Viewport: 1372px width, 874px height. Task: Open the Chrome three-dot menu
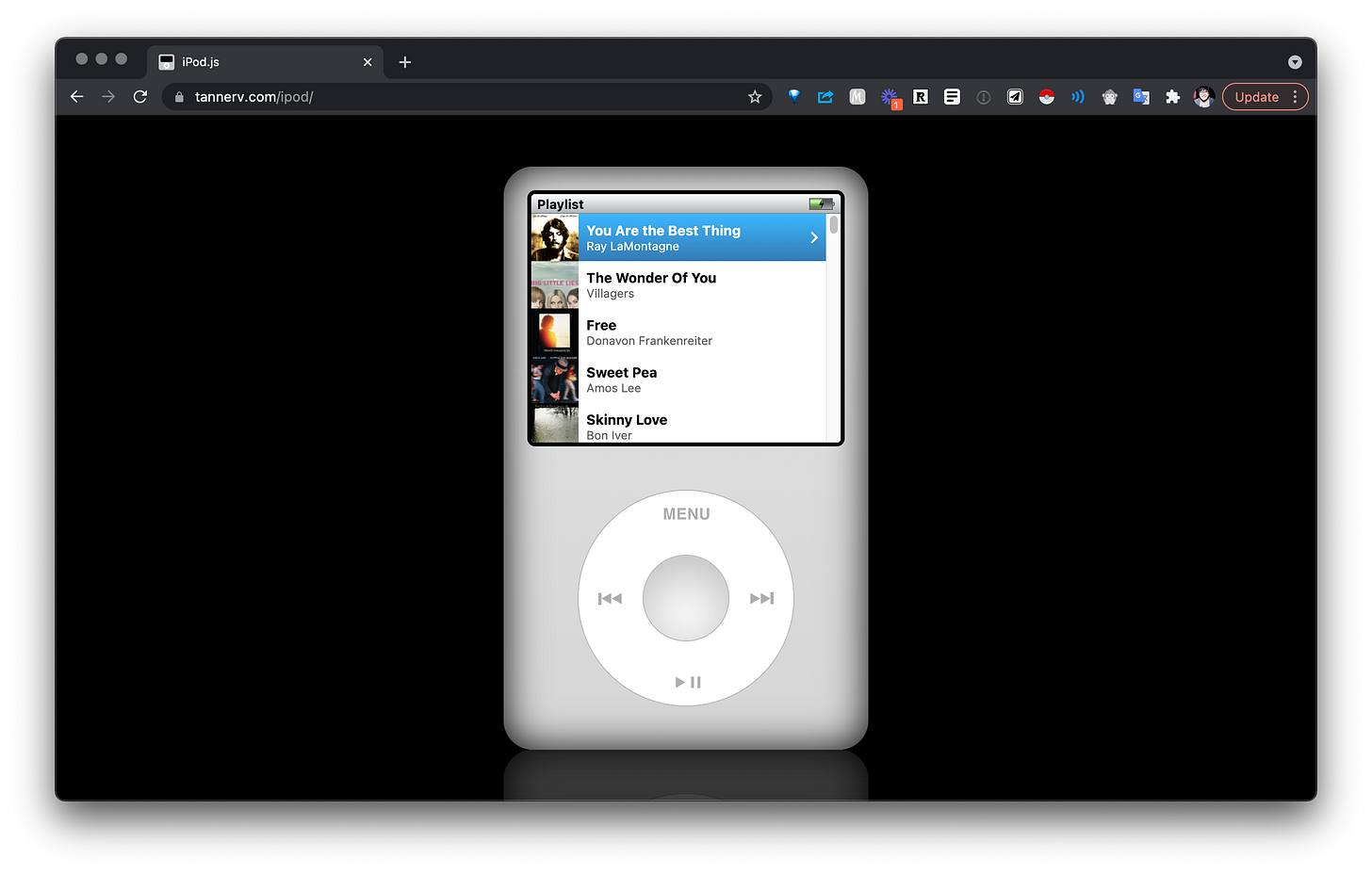[1296, 97]
